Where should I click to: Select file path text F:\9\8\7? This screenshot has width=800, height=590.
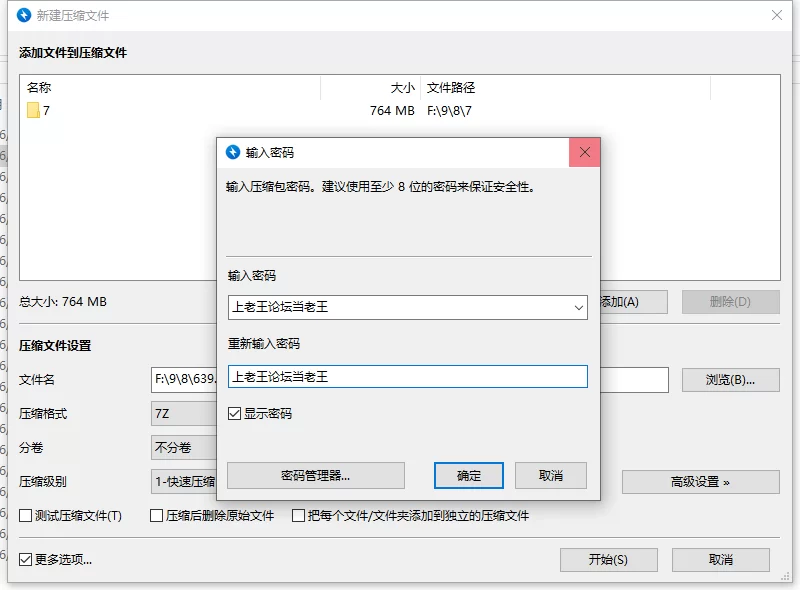[x=449, y=111]
